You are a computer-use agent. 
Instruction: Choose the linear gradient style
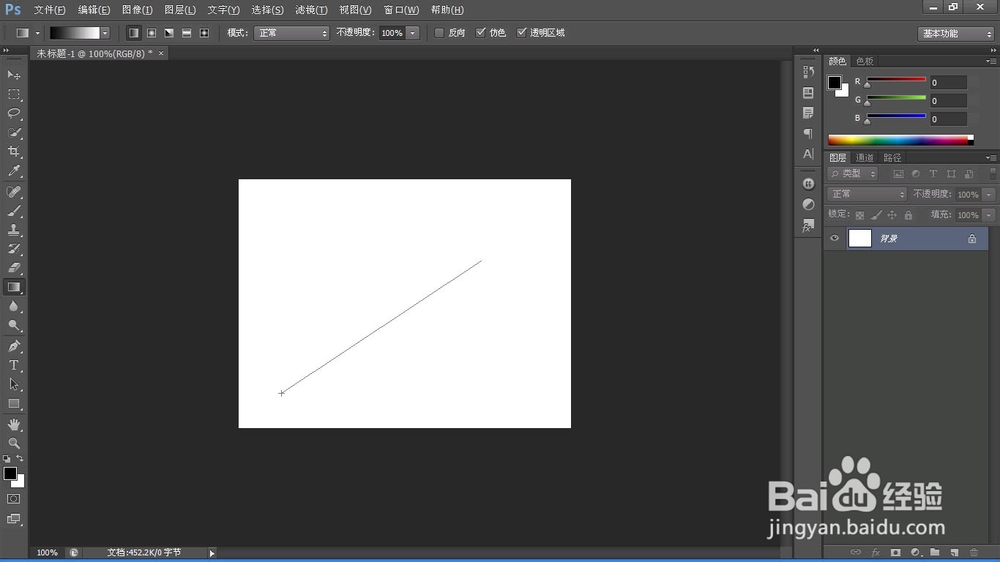pos(133,33)
